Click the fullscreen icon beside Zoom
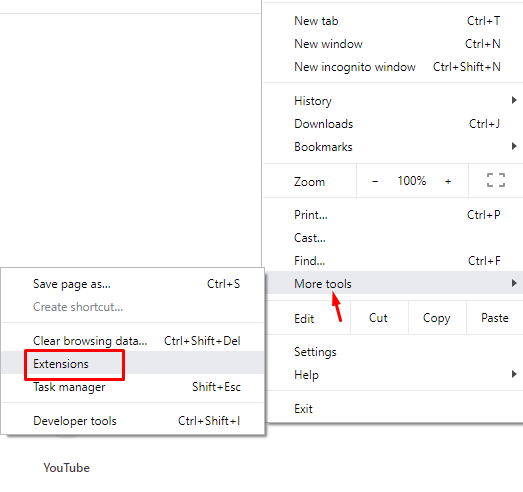This screenshot has height=492, width=523. click(496, 180)
